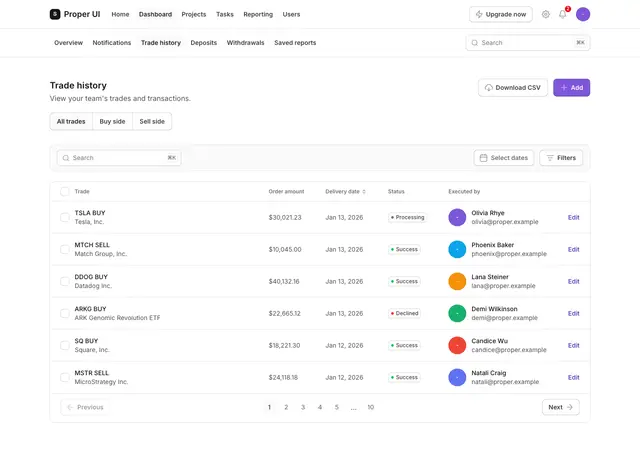The height and width of the screenshot is (465, 640).
Task: Check the MSTR SELL row checkbox
Action: 64,378
